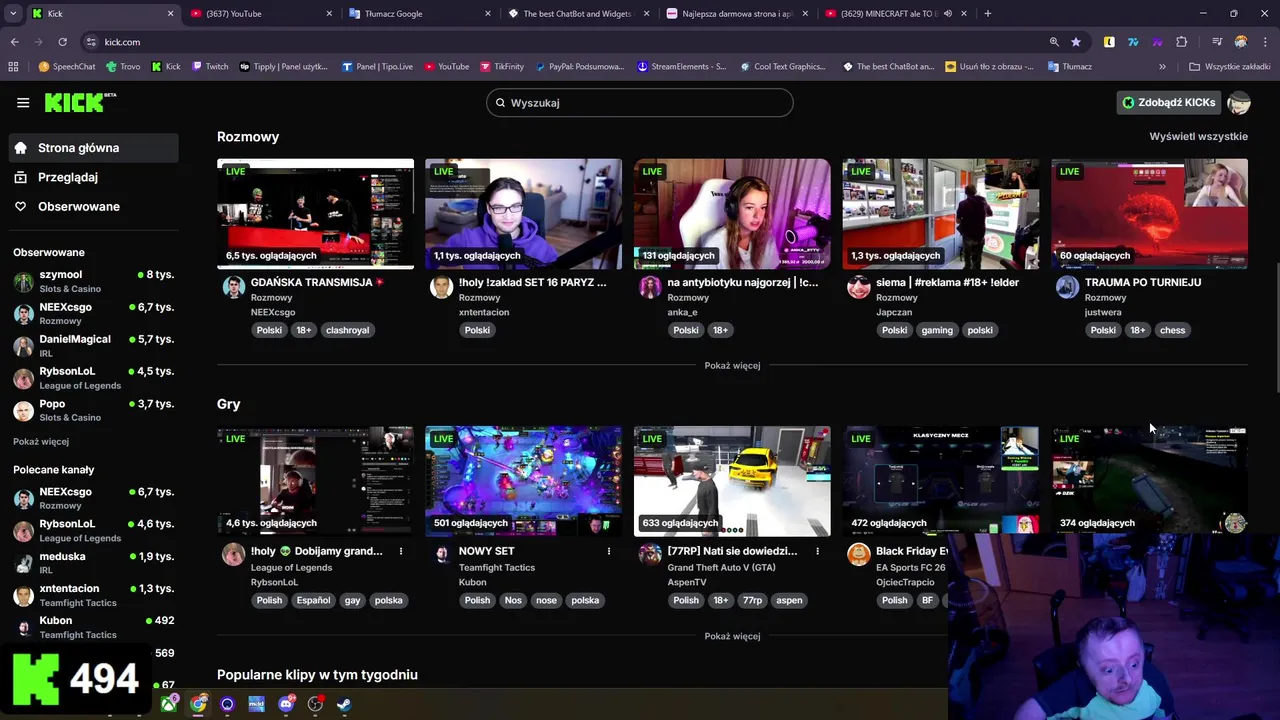
Task: Open the browser extensions puzzle icon
Action: point(1182,42)
